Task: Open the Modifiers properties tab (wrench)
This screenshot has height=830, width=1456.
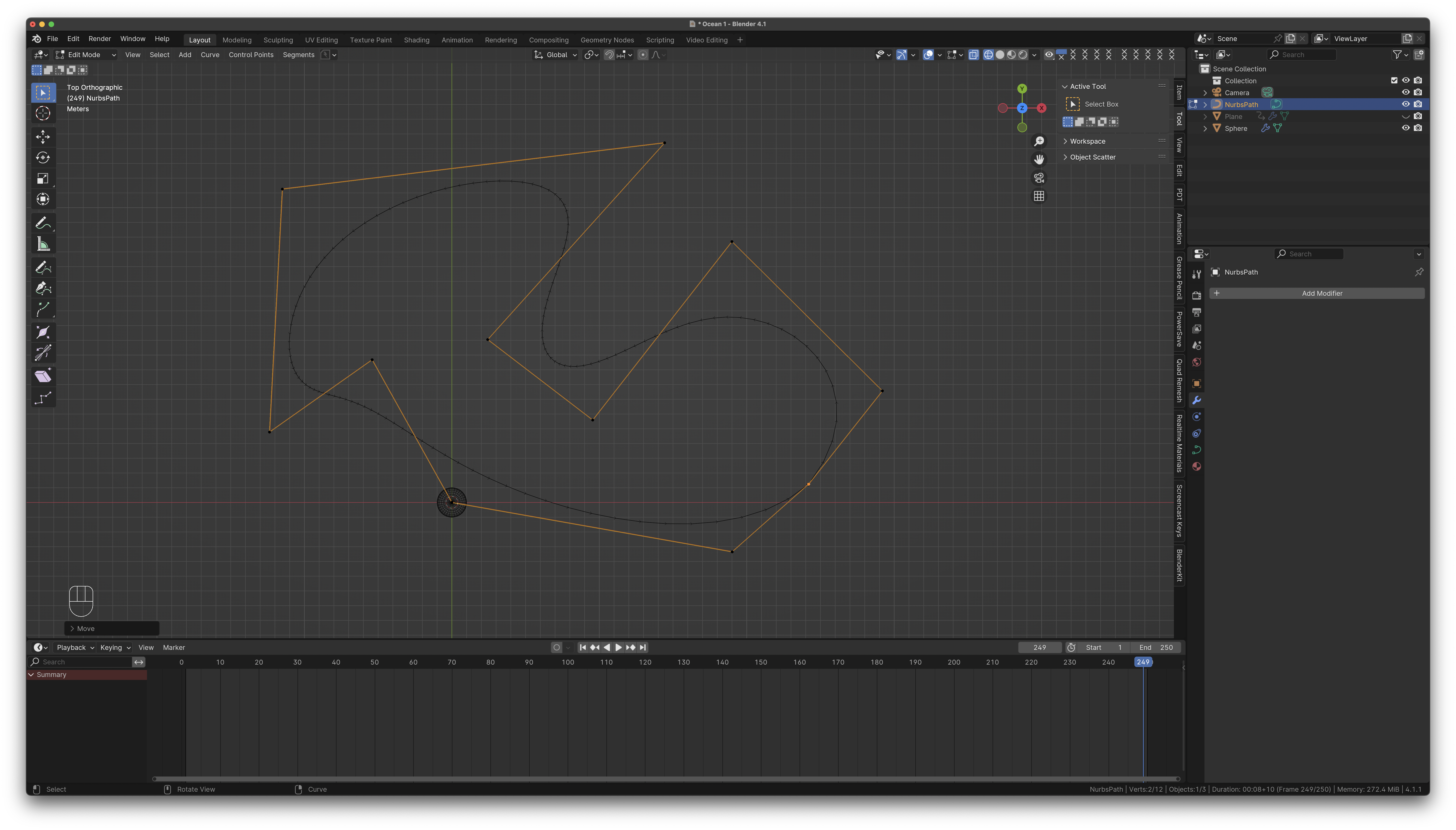Action: coord(1197,400)
